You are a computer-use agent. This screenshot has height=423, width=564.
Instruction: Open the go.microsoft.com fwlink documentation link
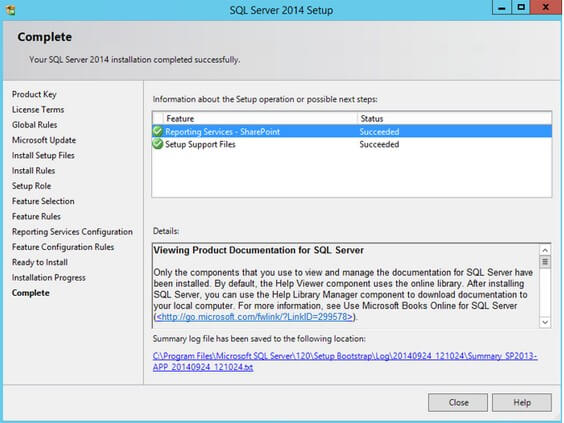point(254,317)
